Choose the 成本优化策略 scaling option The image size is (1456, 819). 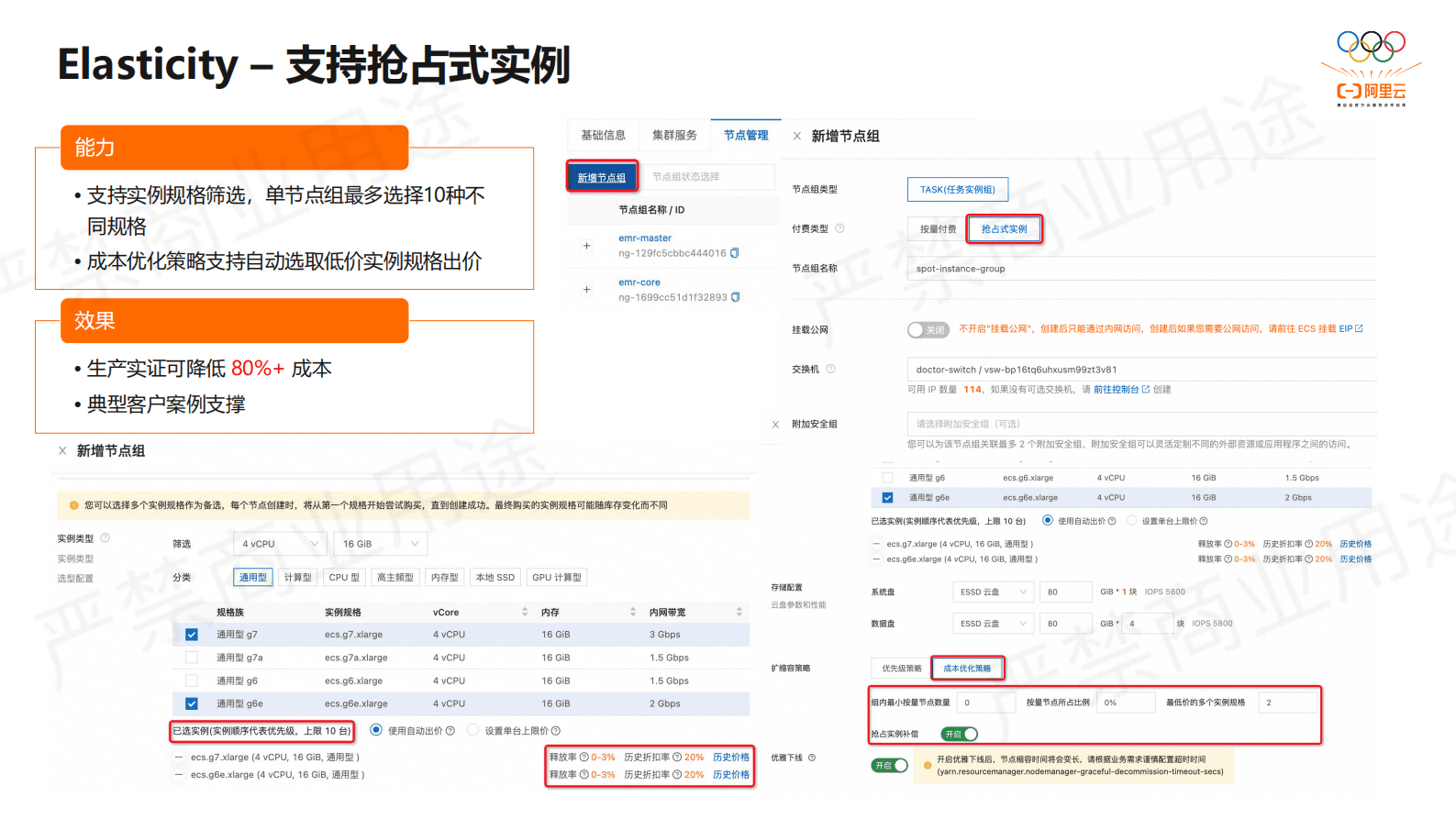[967, 669]
